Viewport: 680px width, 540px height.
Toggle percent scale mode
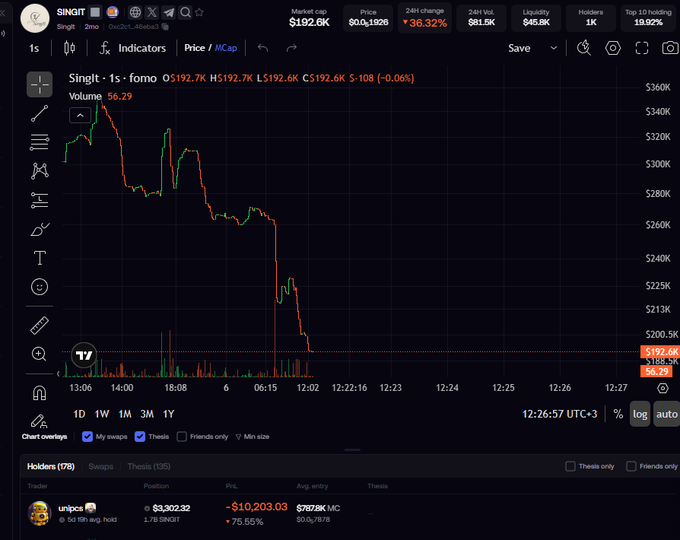pyautogui.click(x=618, y=414)
